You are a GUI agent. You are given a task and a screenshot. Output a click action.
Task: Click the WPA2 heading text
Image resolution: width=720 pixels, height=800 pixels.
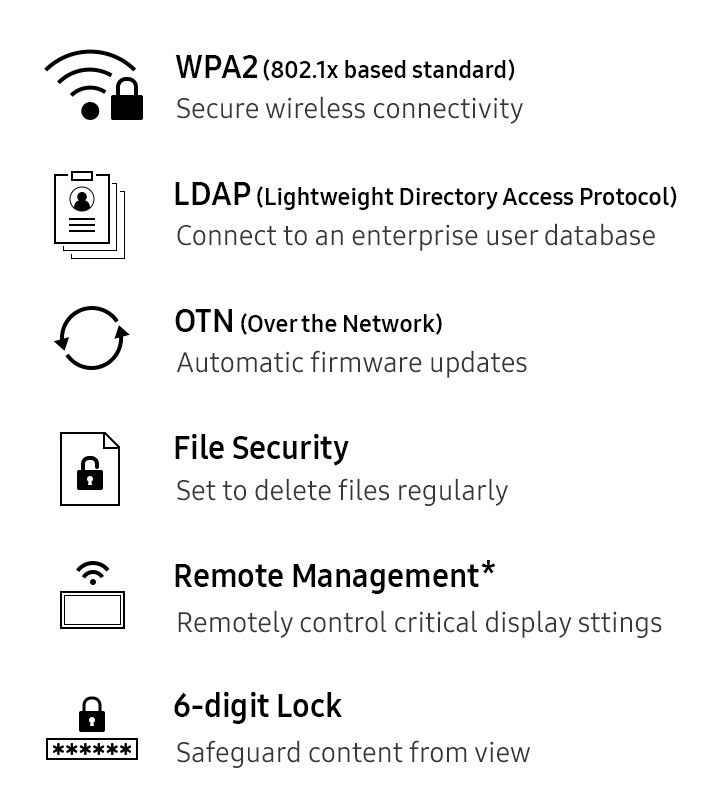[x=216, y=68]
